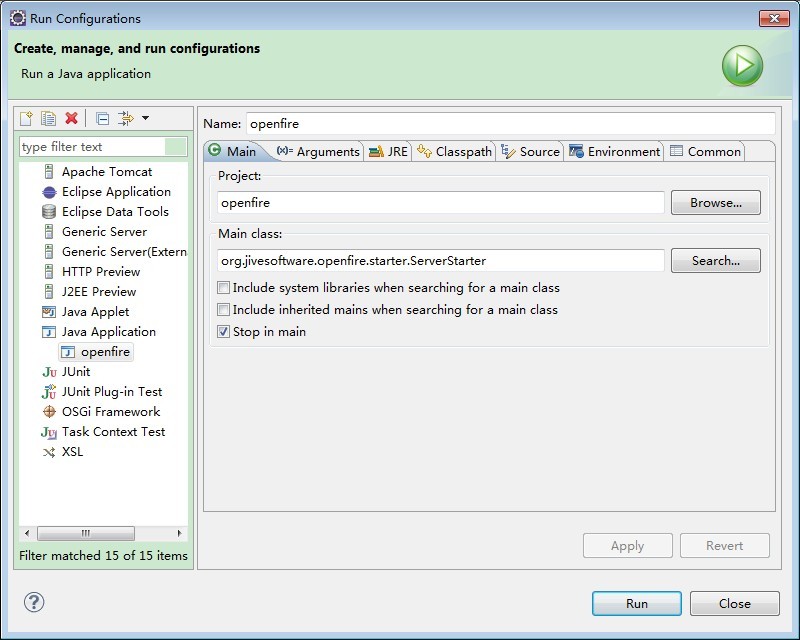
Task: Delete selected launch configuration with red X
Action: coord(71,118)
